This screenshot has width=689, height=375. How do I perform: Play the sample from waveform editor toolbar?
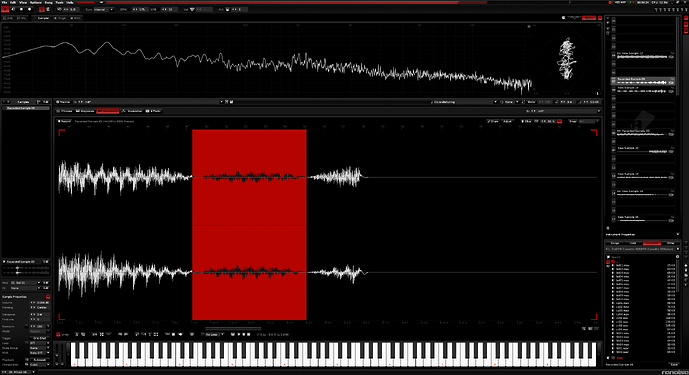tap(239, 335)
